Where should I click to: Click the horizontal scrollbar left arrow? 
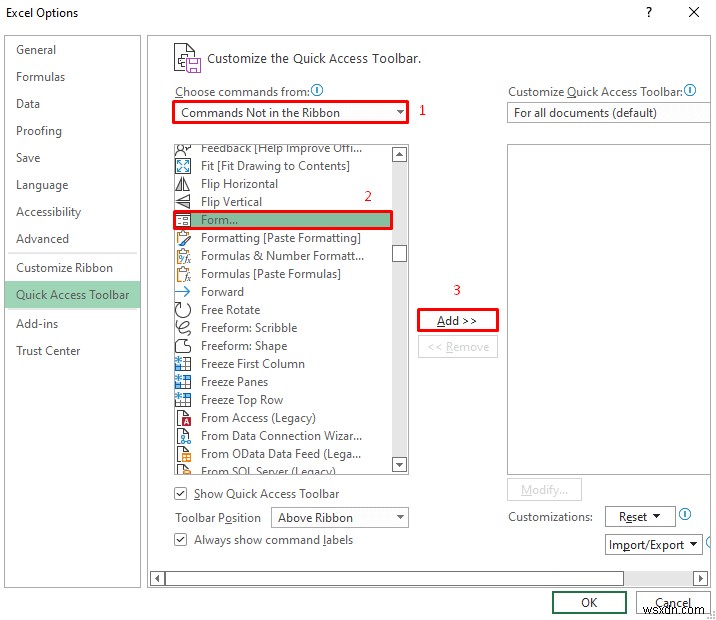157,578
